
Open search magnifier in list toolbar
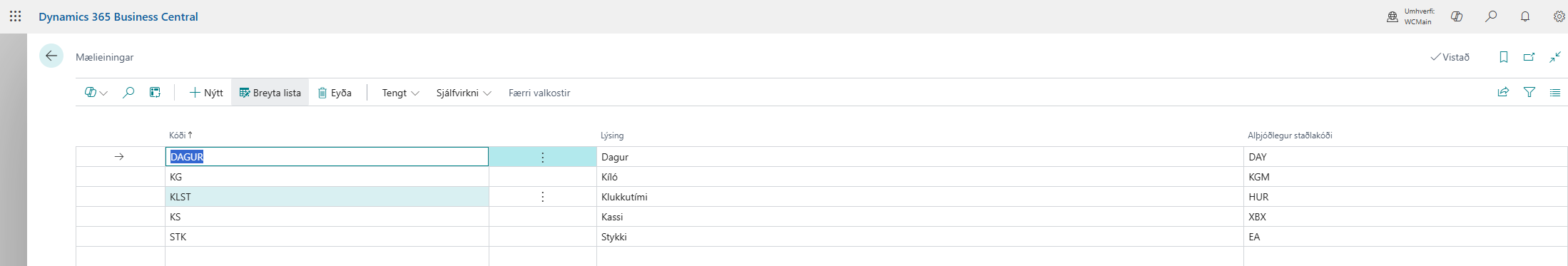[128, 93]
